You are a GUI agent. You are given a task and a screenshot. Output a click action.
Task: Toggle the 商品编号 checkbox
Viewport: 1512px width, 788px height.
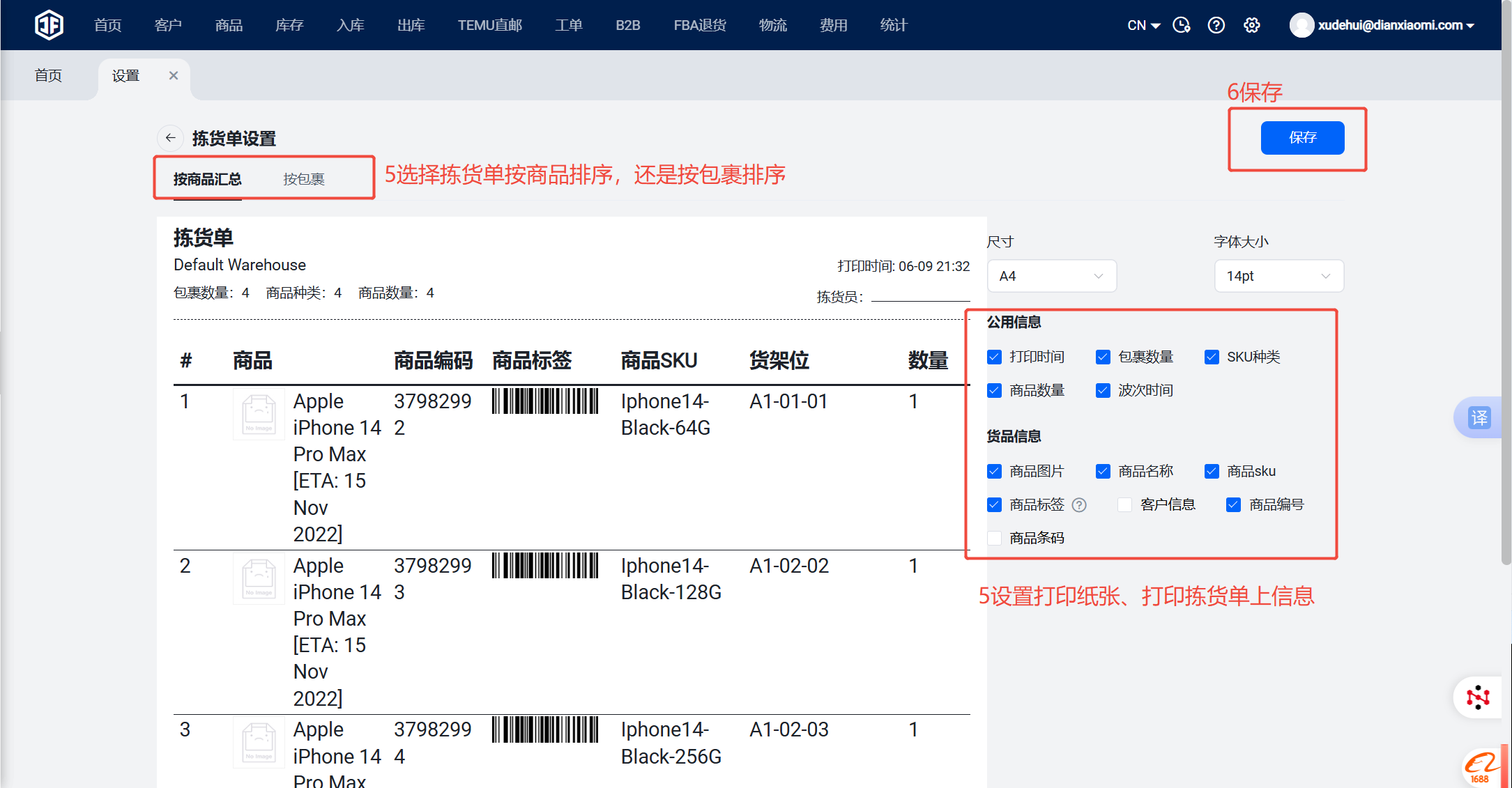coord(1234,504)
